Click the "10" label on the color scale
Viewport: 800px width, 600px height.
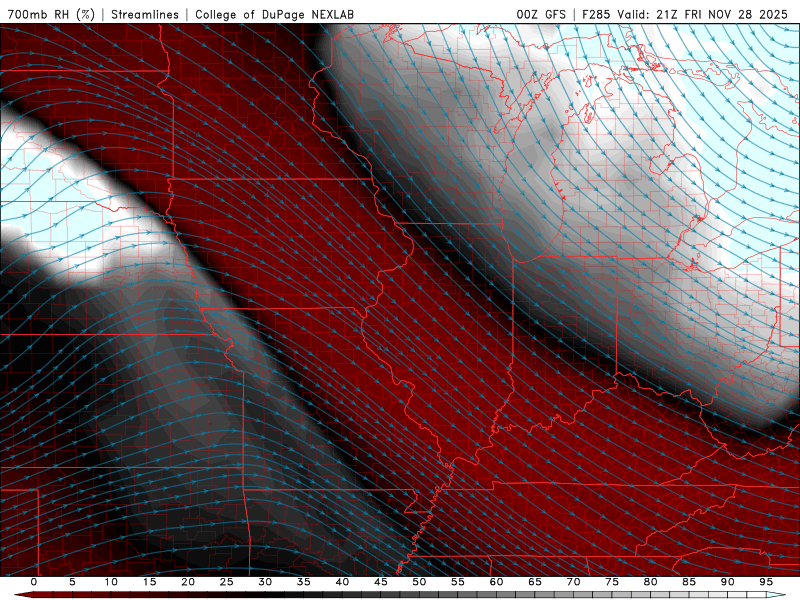tap(111, 582)
